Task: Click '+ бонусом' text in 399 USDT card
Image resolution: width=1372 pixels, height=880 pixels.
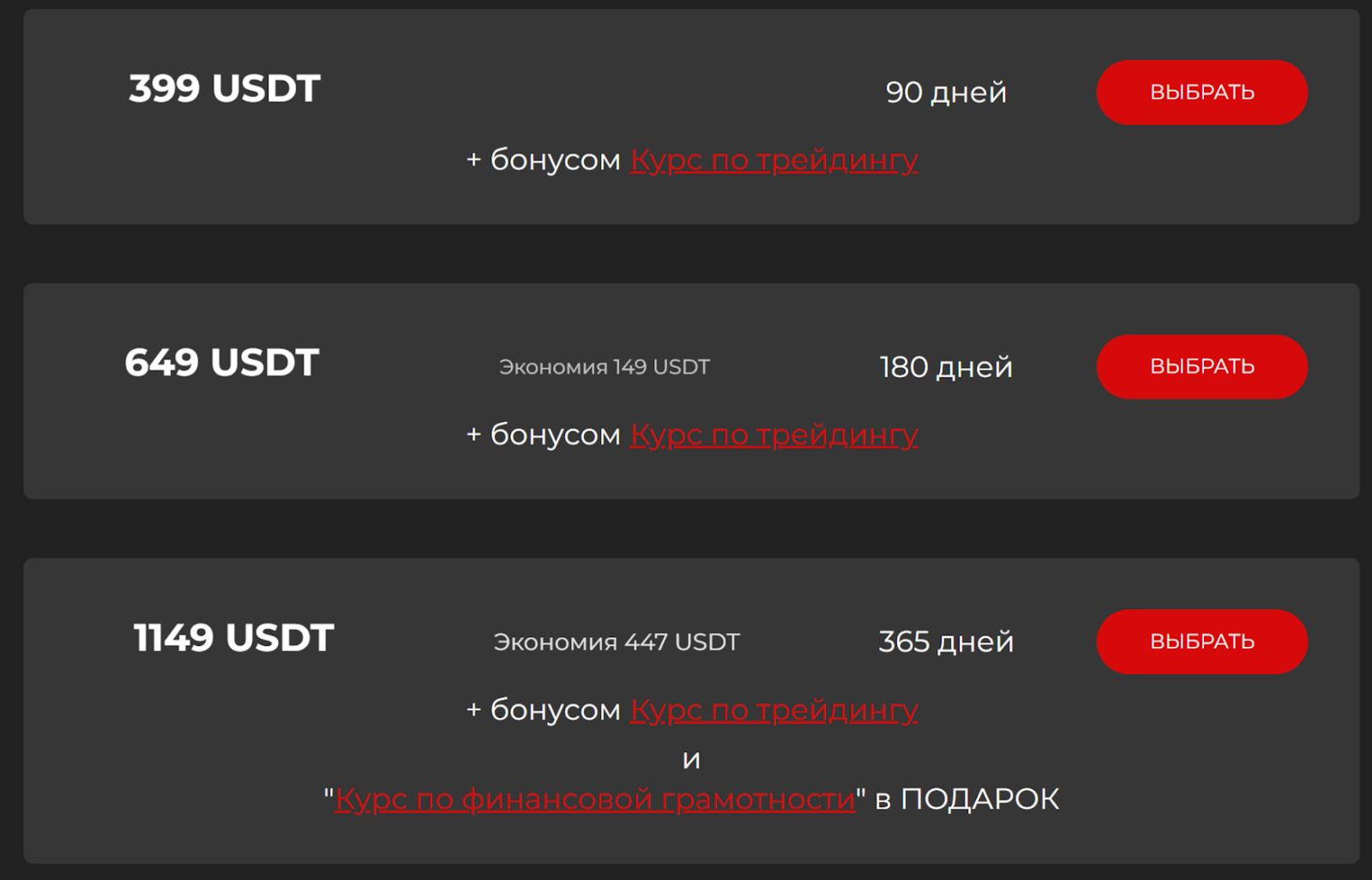Action: pos(544,160)
